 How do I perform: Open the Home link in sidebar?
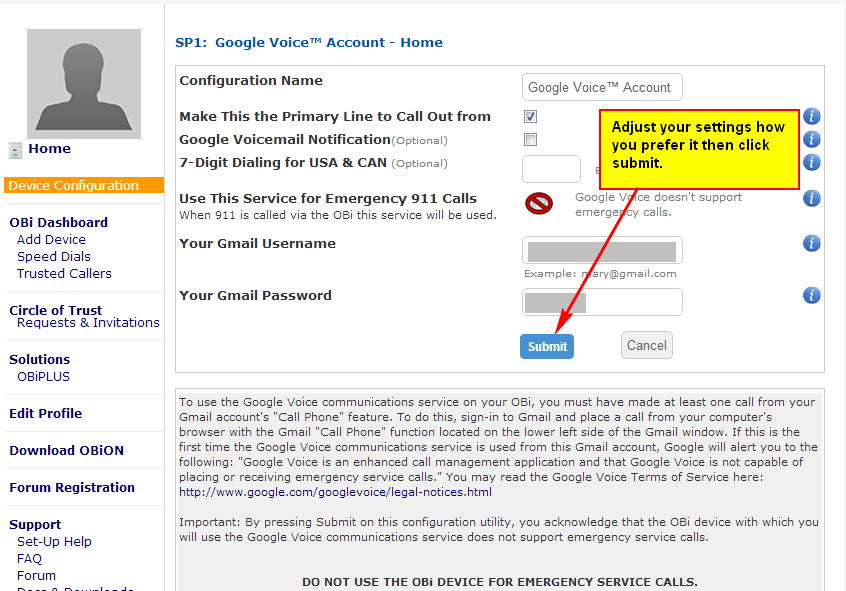49,148
